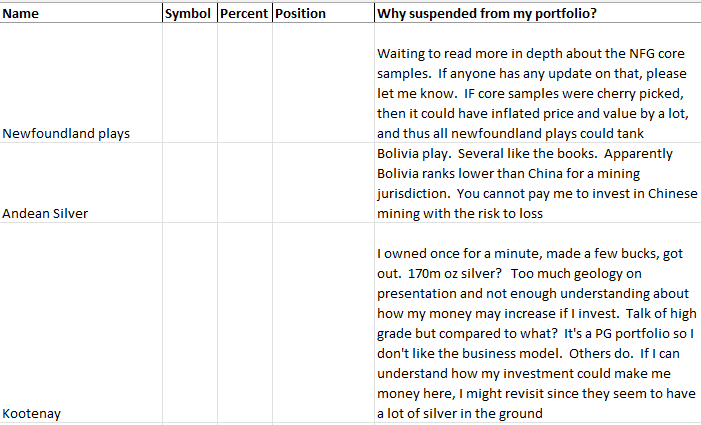The width and height of the screenshot is (701, 425).
Task: Select the Symbol header cell
Action: click(188, 14)
